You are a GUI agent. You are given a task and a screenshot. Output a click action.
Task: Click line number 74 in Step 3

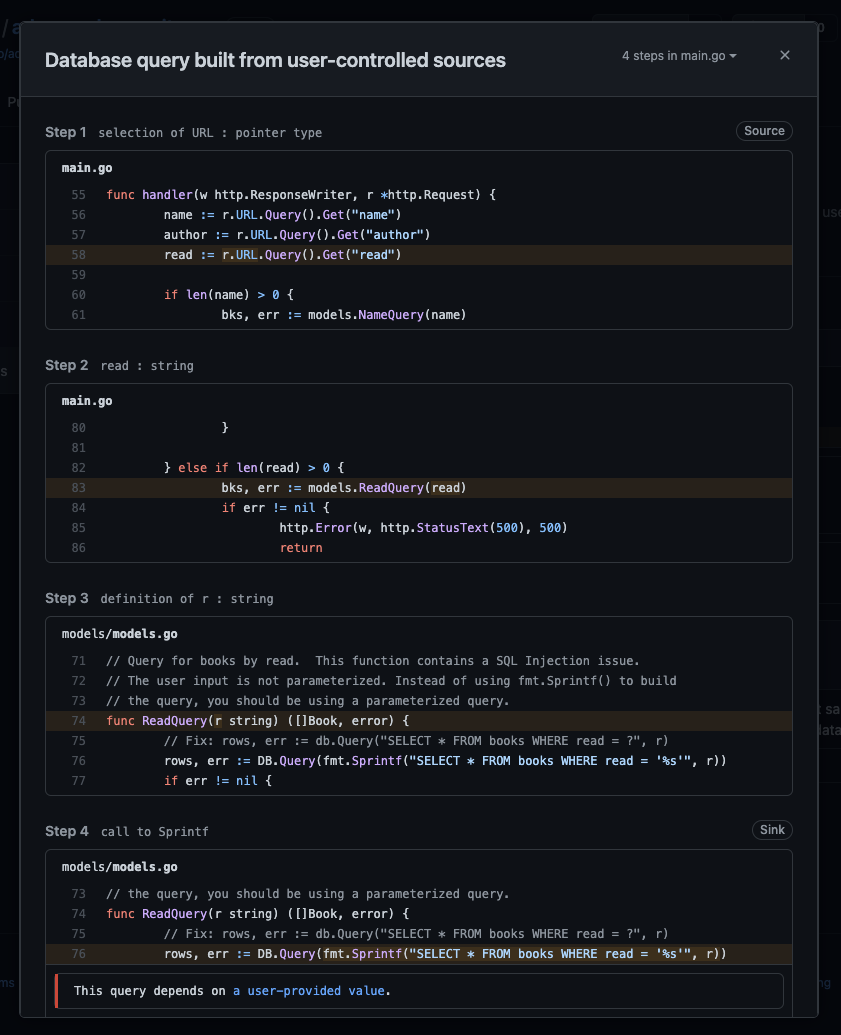79,721
